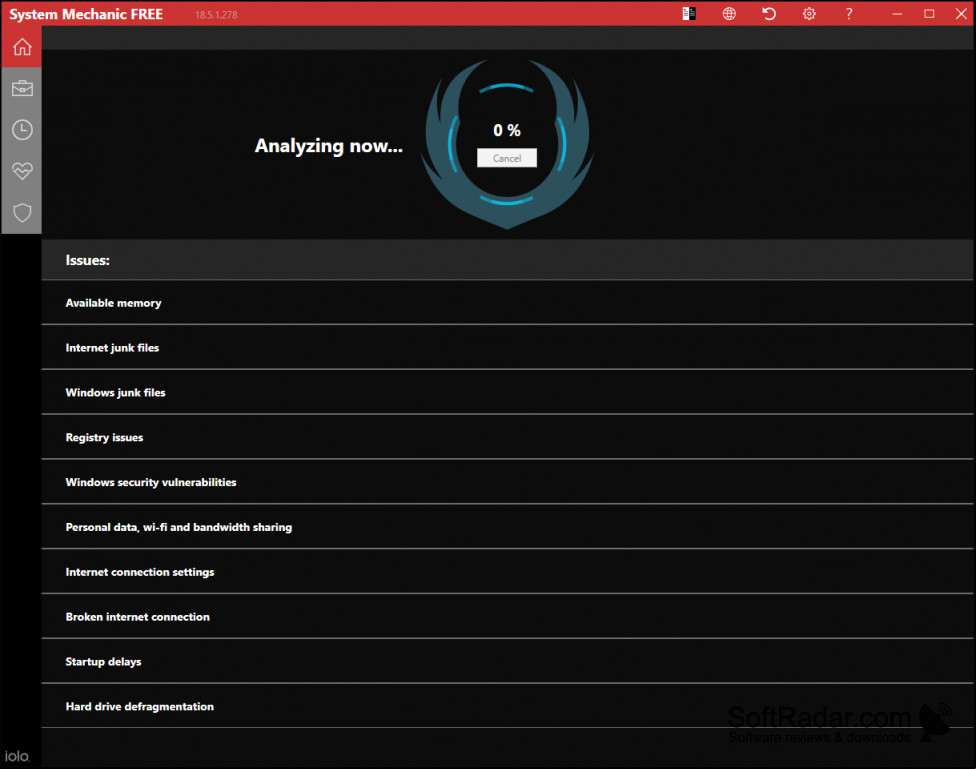Image resolution: width=976 pixels, height=769 pixels.
Task: Open the shield Security sidebar icon
Action: coord(22,212)
